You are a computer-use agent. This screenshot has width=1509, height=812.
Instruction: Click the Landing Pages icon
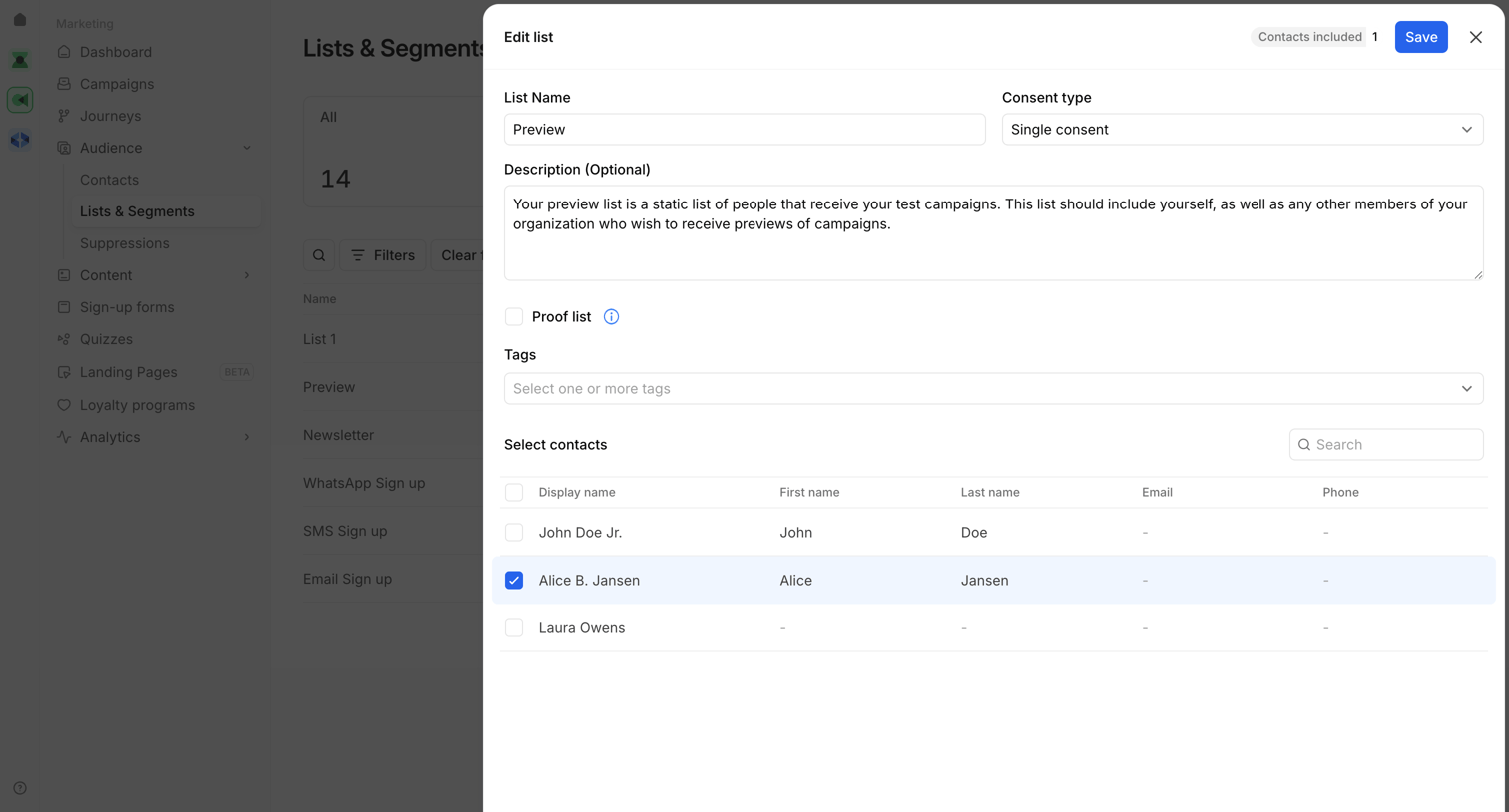[x=64, y=372]
